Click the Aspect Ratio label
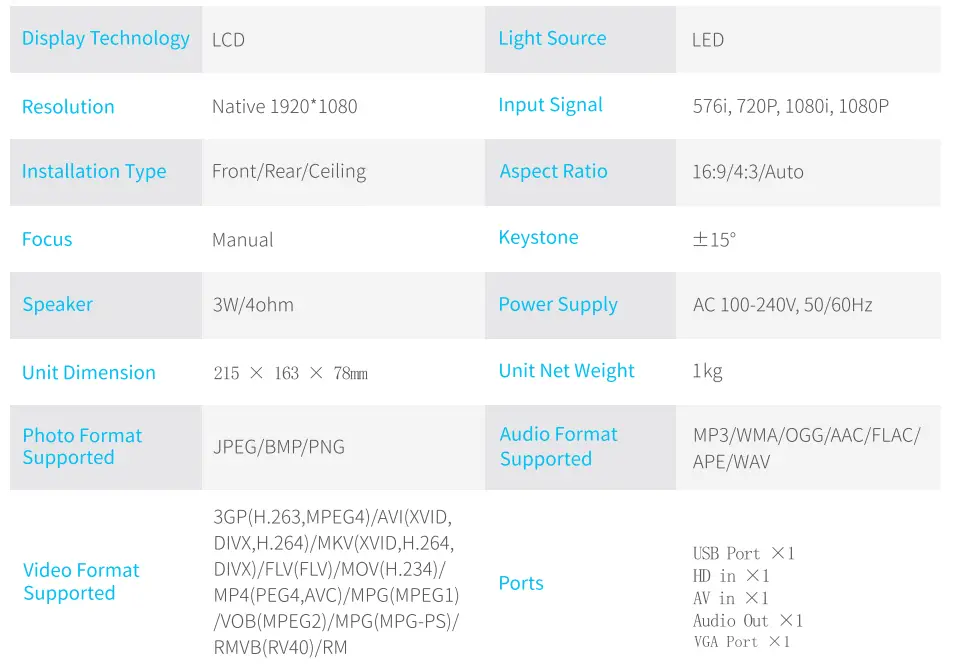 click(x=553, y=172)
